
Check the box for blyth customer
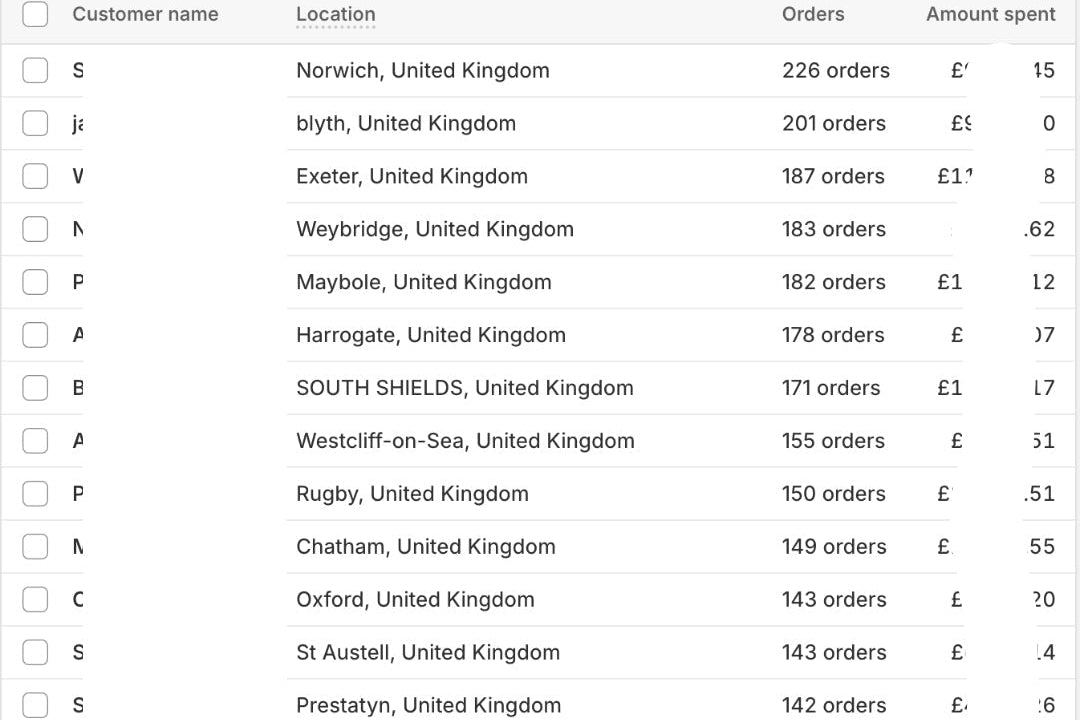(35, 123)
